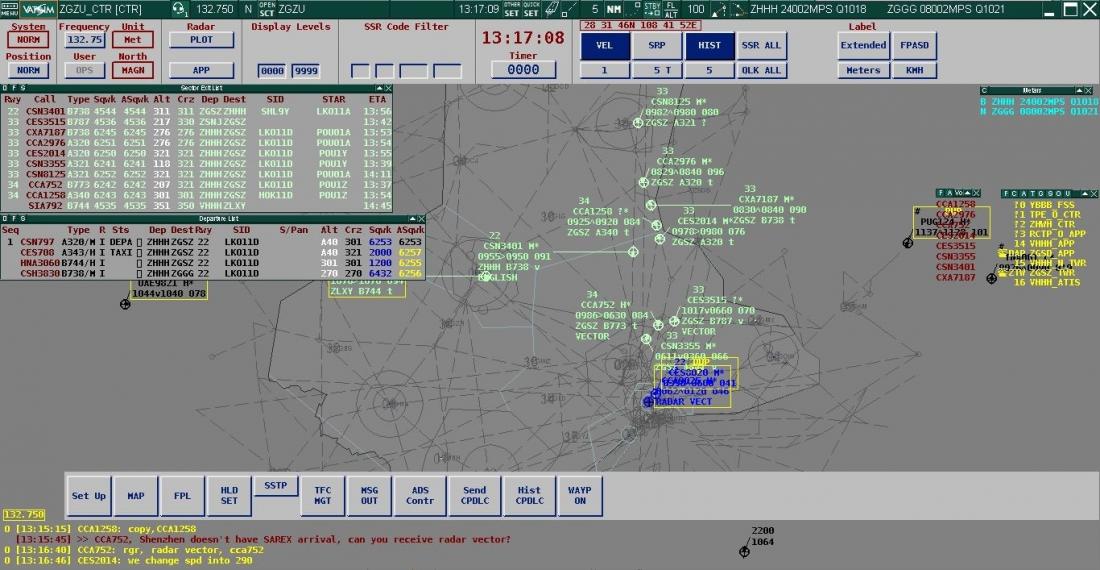Viewport: 1100px width, 570px height.
Task: Collapse the aircraft list panel
Action: click(x=968, y=193)
